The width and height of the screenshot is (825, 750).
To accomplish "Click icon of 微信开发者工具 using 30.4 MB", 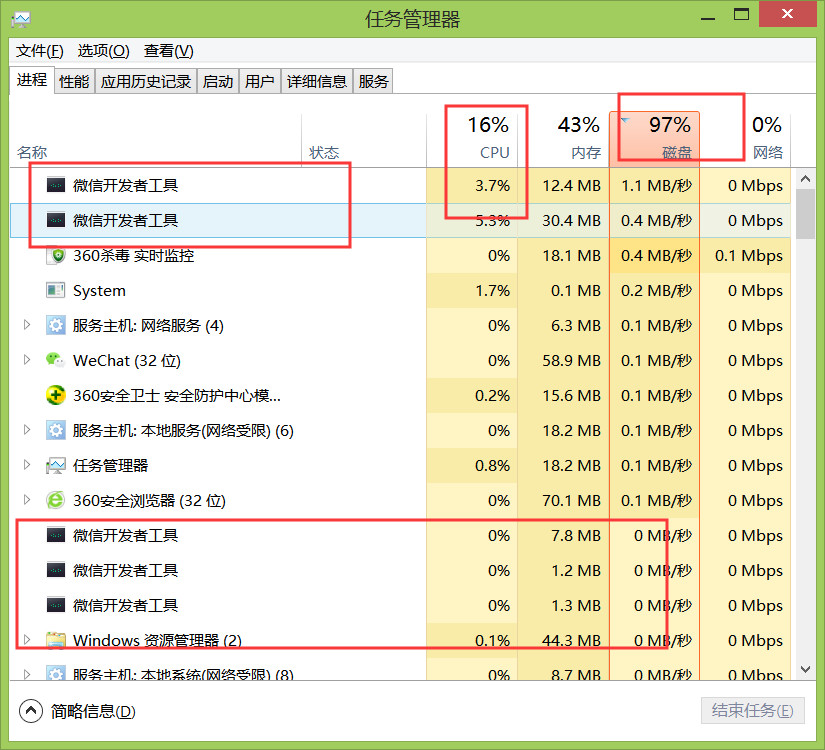I will click(56, 221).
